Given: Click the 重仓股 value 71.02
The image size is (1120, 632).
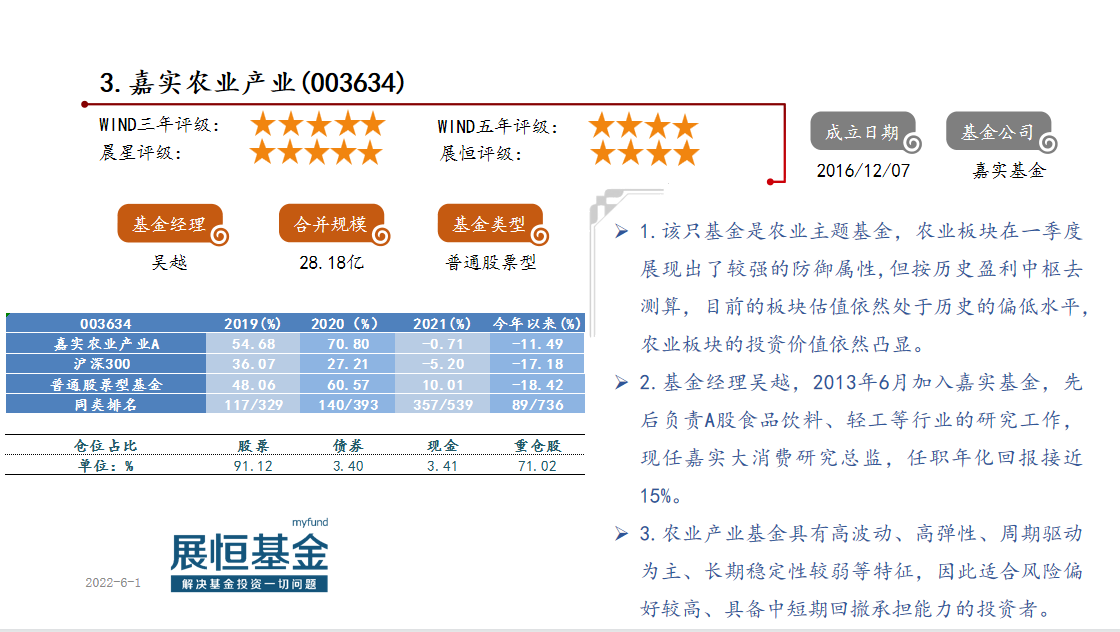Looking at the screenshot, I should (x=536, y=466).
